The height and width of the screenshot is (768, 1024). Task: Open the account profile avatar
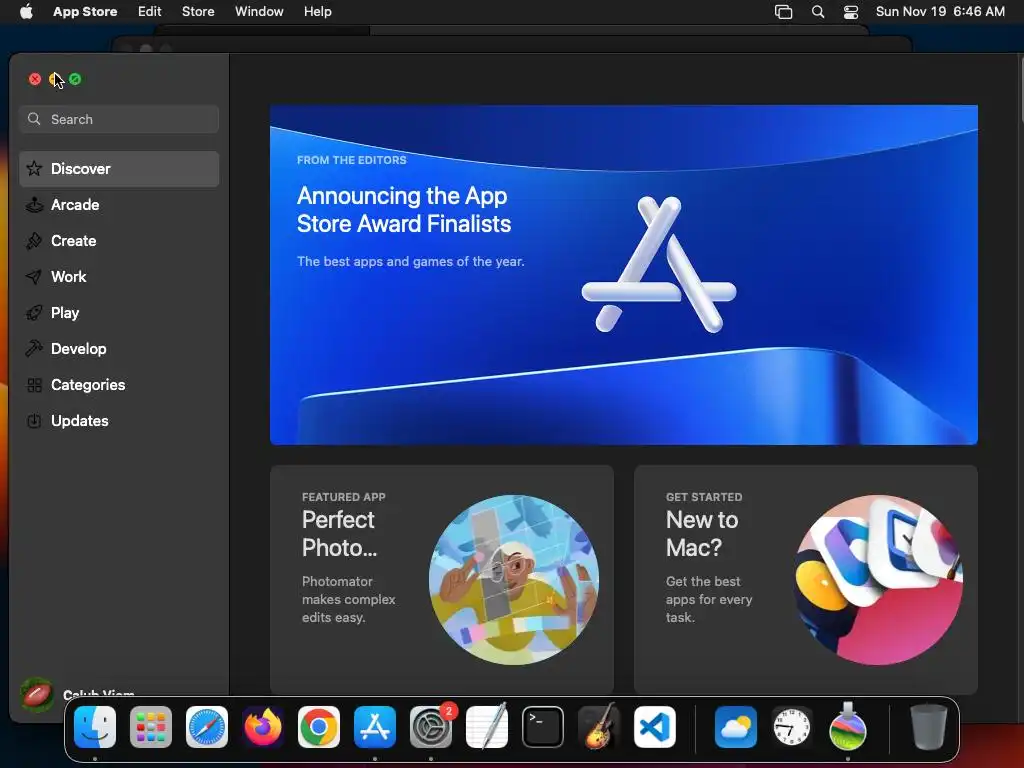pos(37,694)
